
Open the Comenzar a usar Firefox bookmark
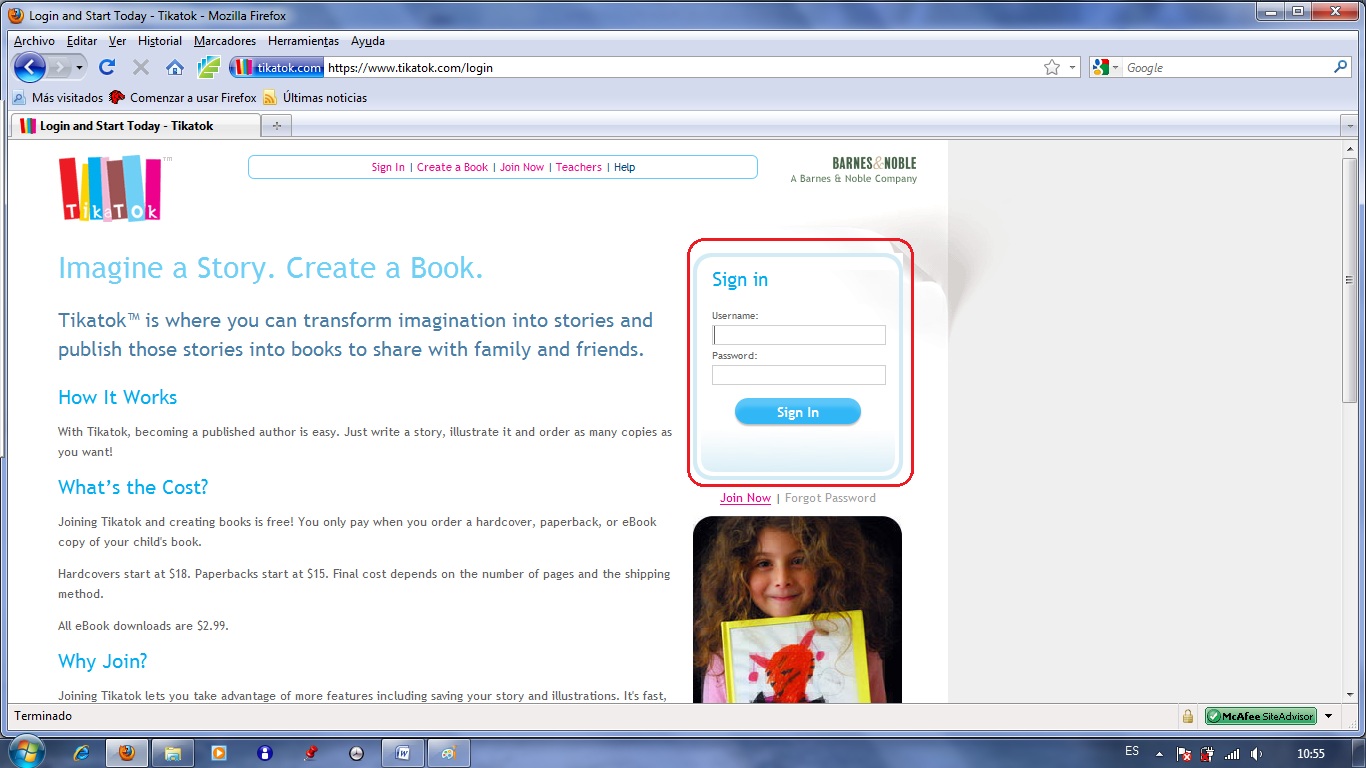pyautogui.click(x=183, y=97)
